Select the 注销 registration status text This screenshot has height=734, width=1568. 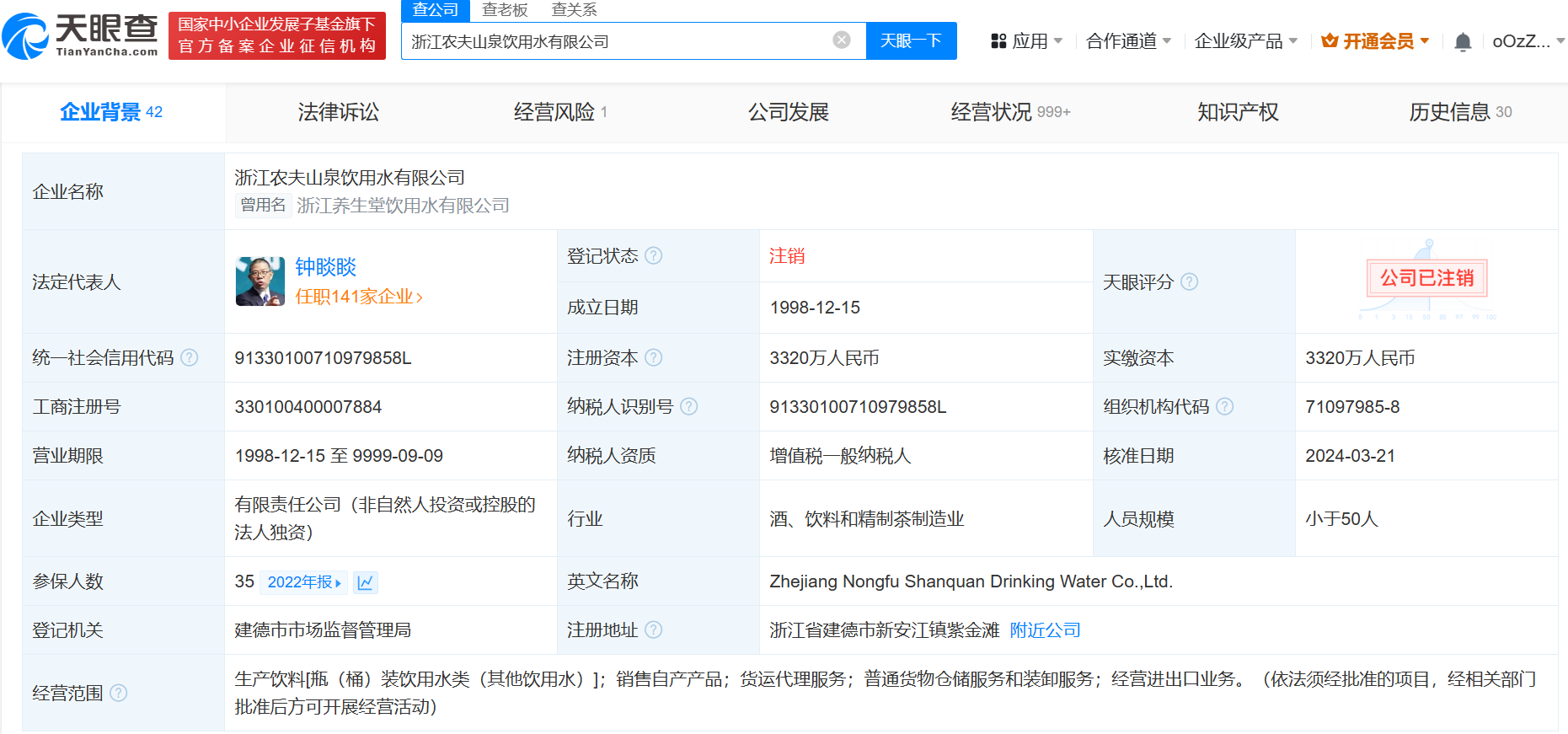pos(787,255)
